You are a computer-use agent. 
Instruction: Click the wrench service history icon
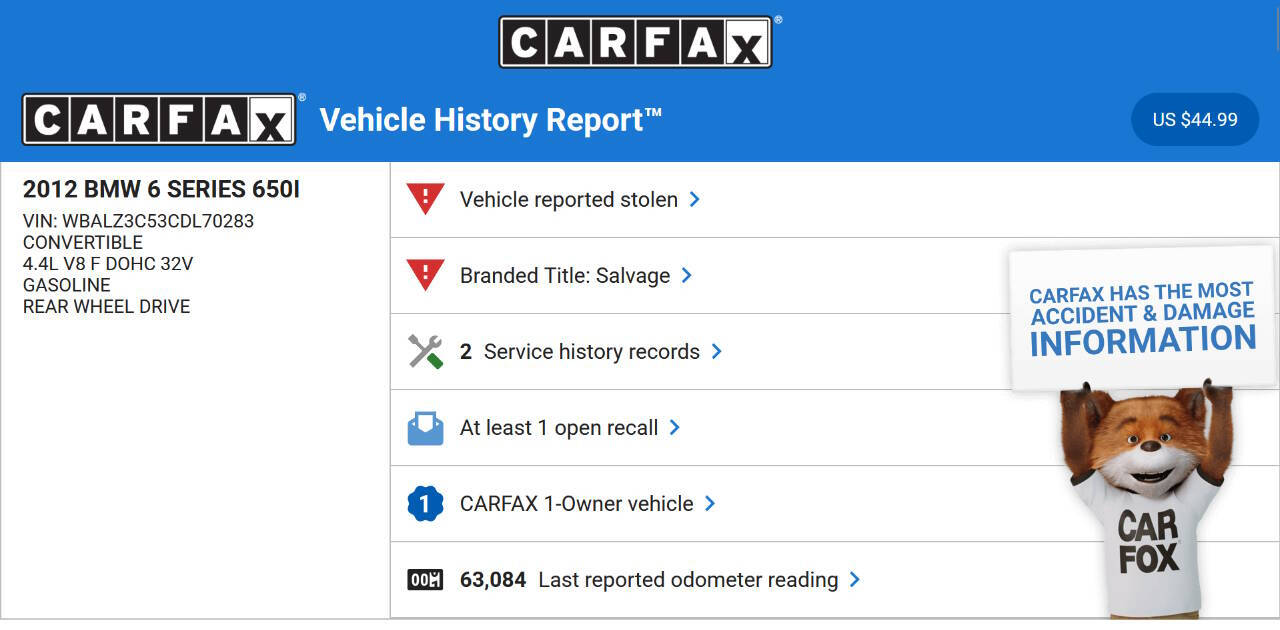click(425, 351)
